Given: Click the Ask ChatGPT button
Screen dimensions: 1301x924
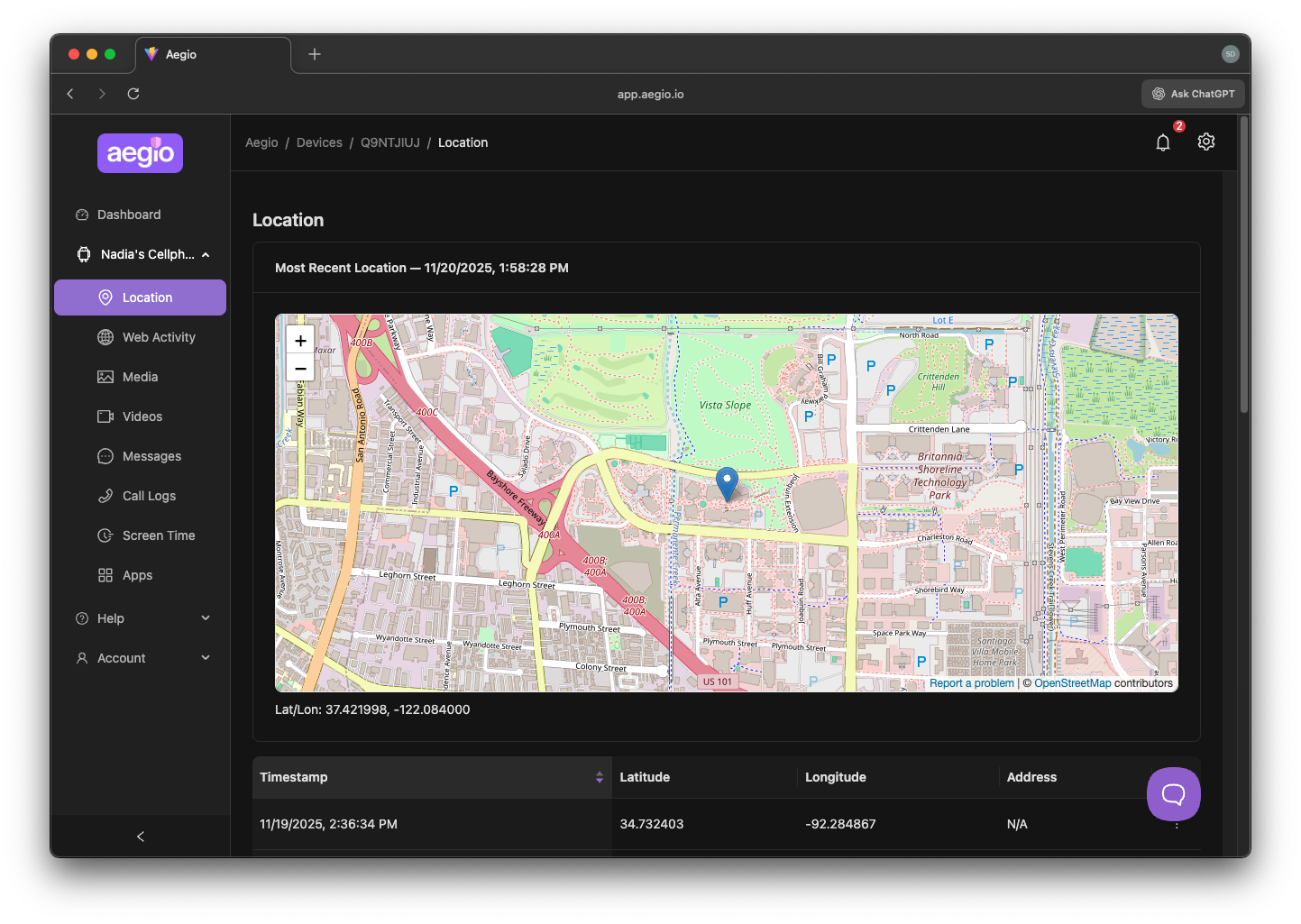Looking at the screenshot, I should coord(1193,94).
